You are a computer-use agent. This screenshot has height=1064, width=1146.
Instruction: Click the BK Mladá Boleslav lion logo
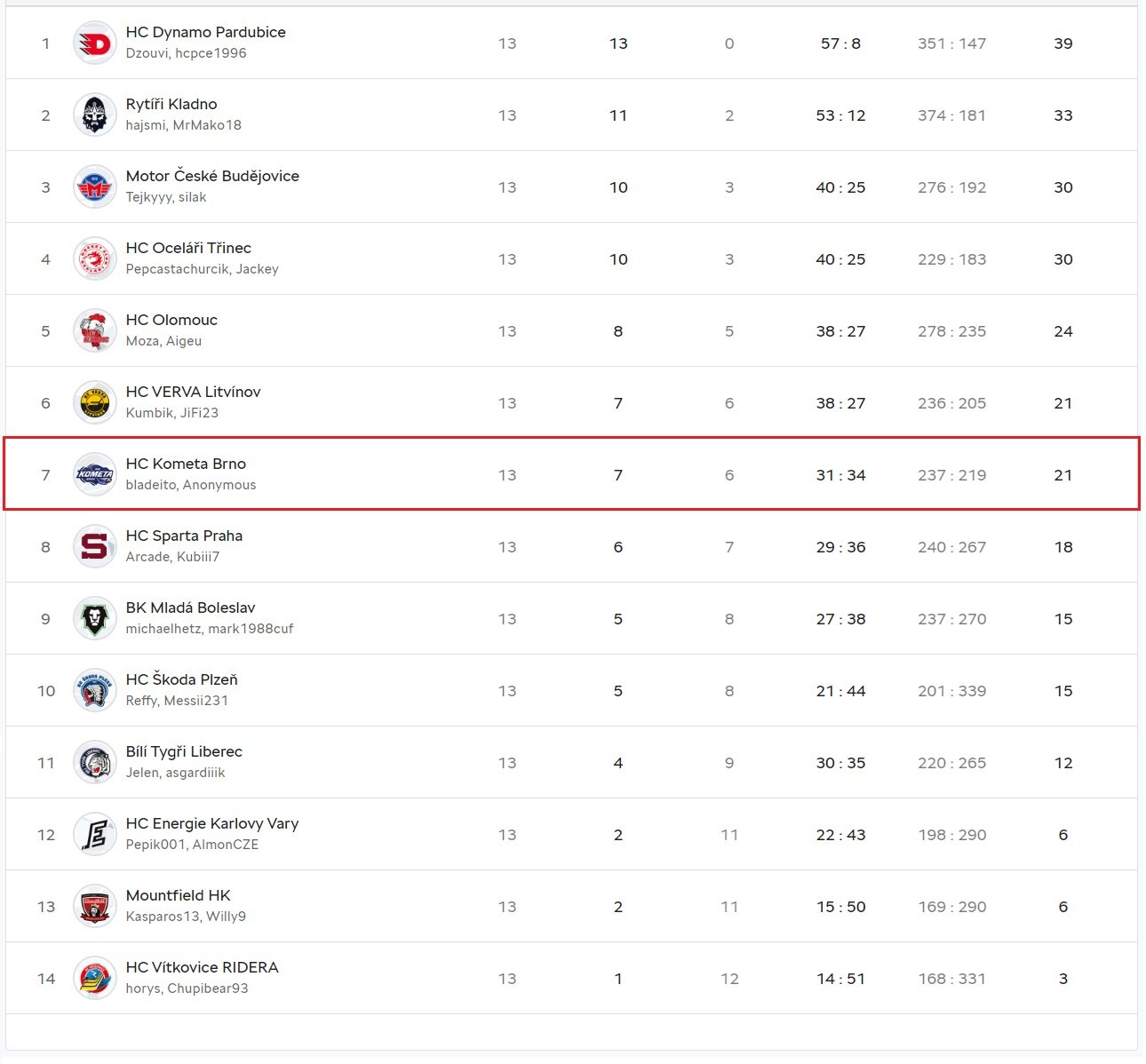(x=94, y=619)
